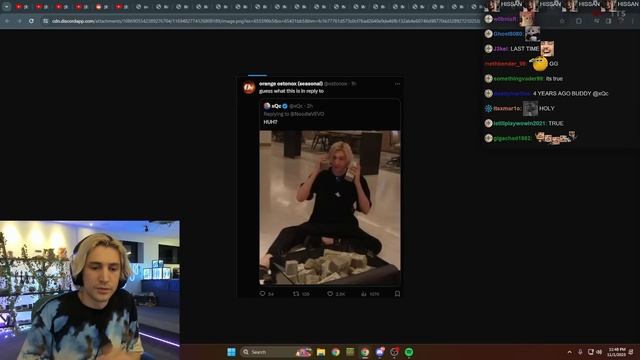Click the 'HOLY' chat message
This screenshot has height=360, width=640.
pos(547,108)
